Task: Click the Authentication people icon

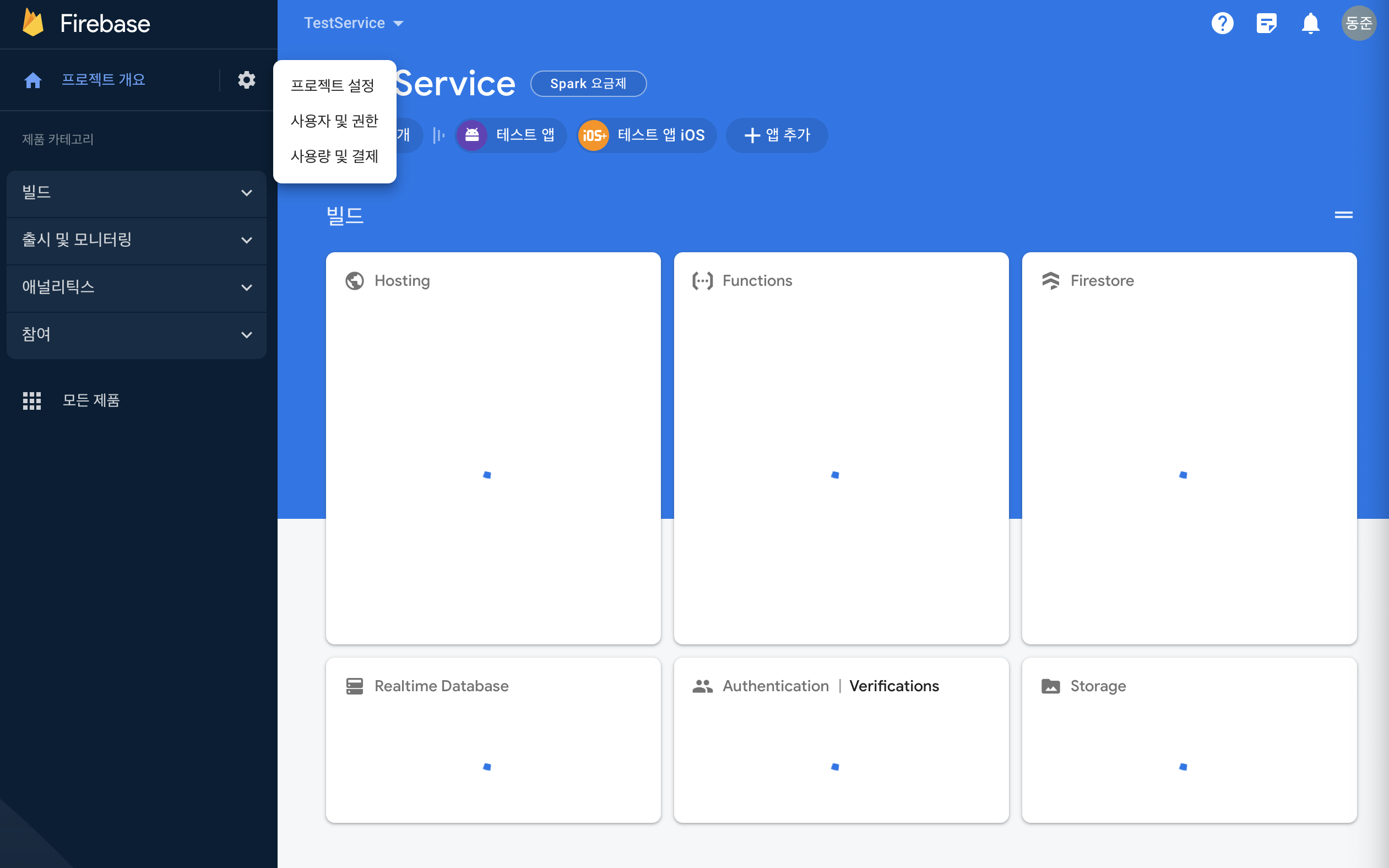Action: (x=703, y=686)
